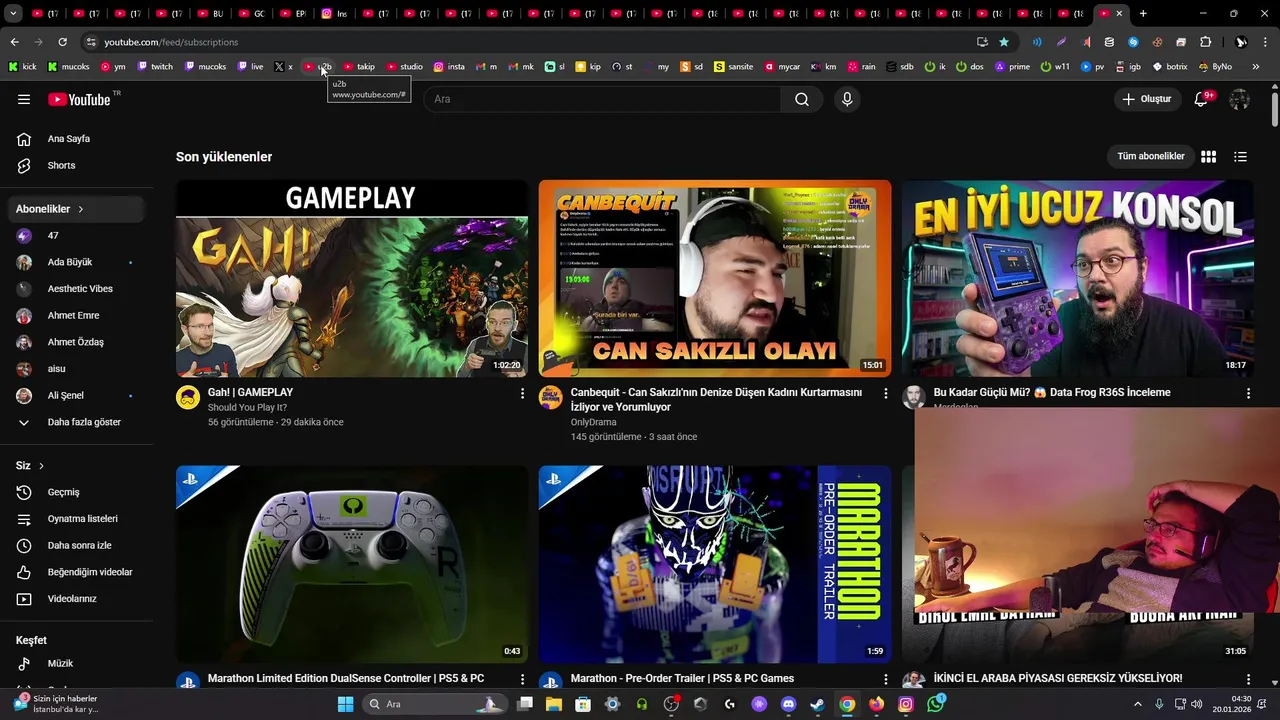Open the insta bookmark
The image size is (1280, 720).
tap(449, 67)
